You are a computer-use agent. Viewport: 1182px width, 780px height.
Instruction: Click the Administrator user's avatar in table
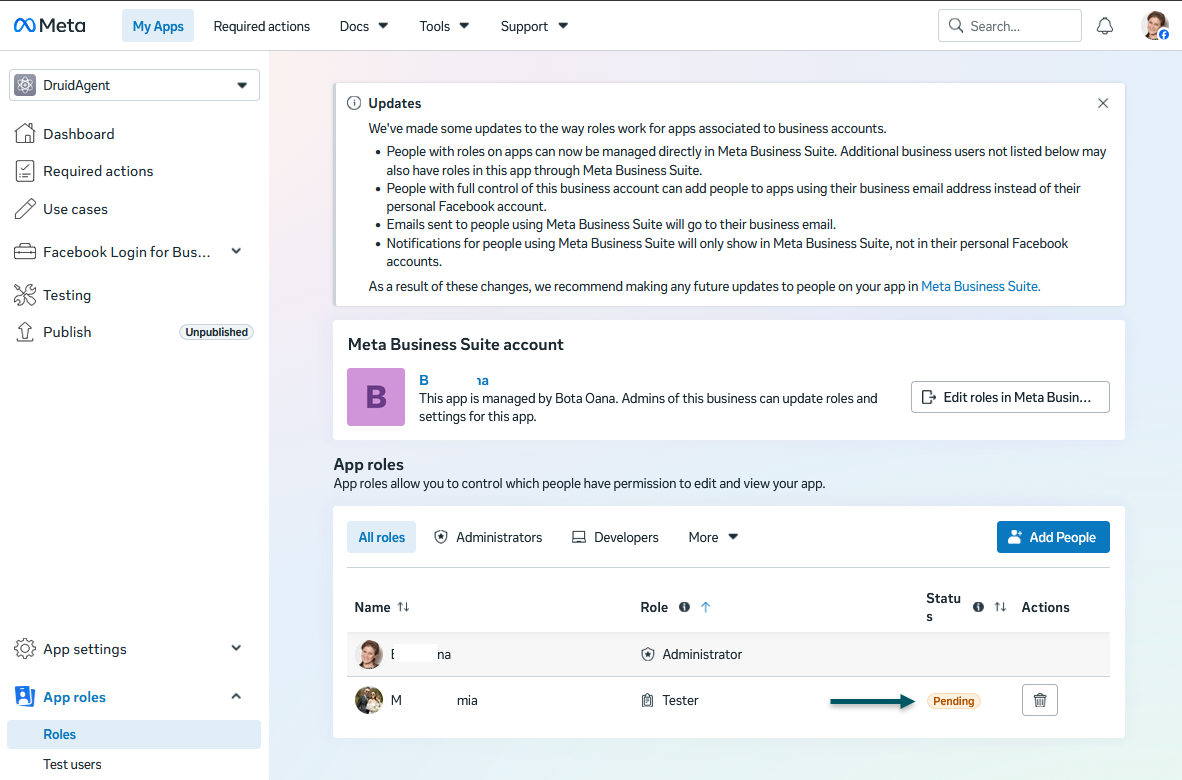[x=369, y=654]
